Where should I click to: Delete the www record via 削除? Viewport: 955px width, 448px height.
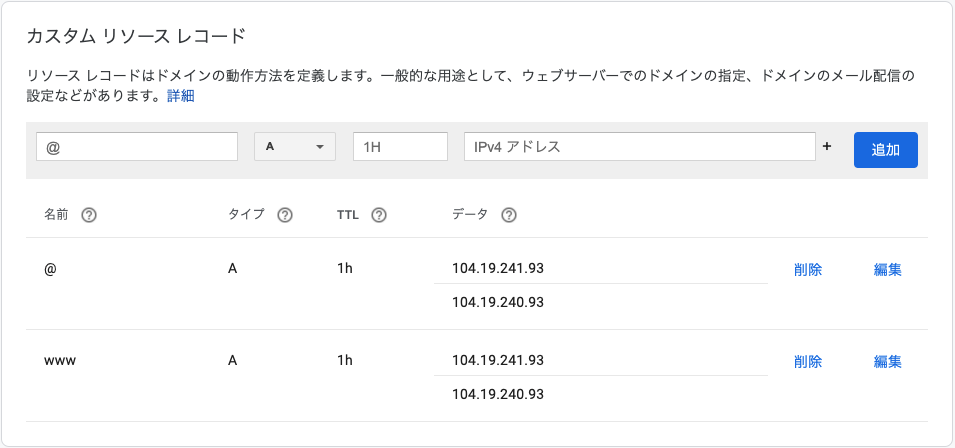(x=808, y=361)
